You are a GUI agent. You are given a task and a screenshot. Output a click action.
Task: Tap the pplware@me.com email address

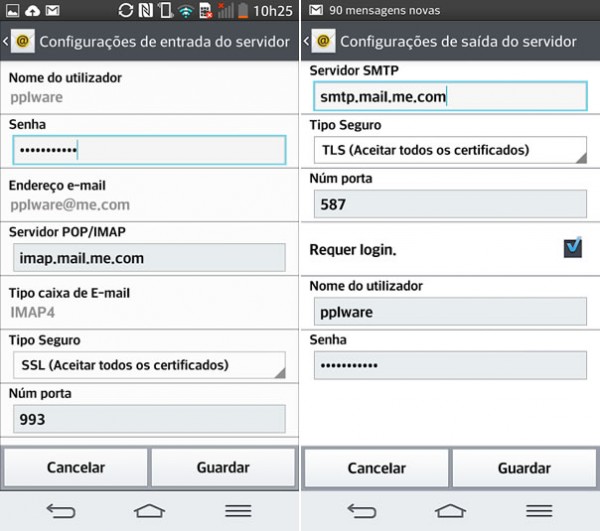70,205
